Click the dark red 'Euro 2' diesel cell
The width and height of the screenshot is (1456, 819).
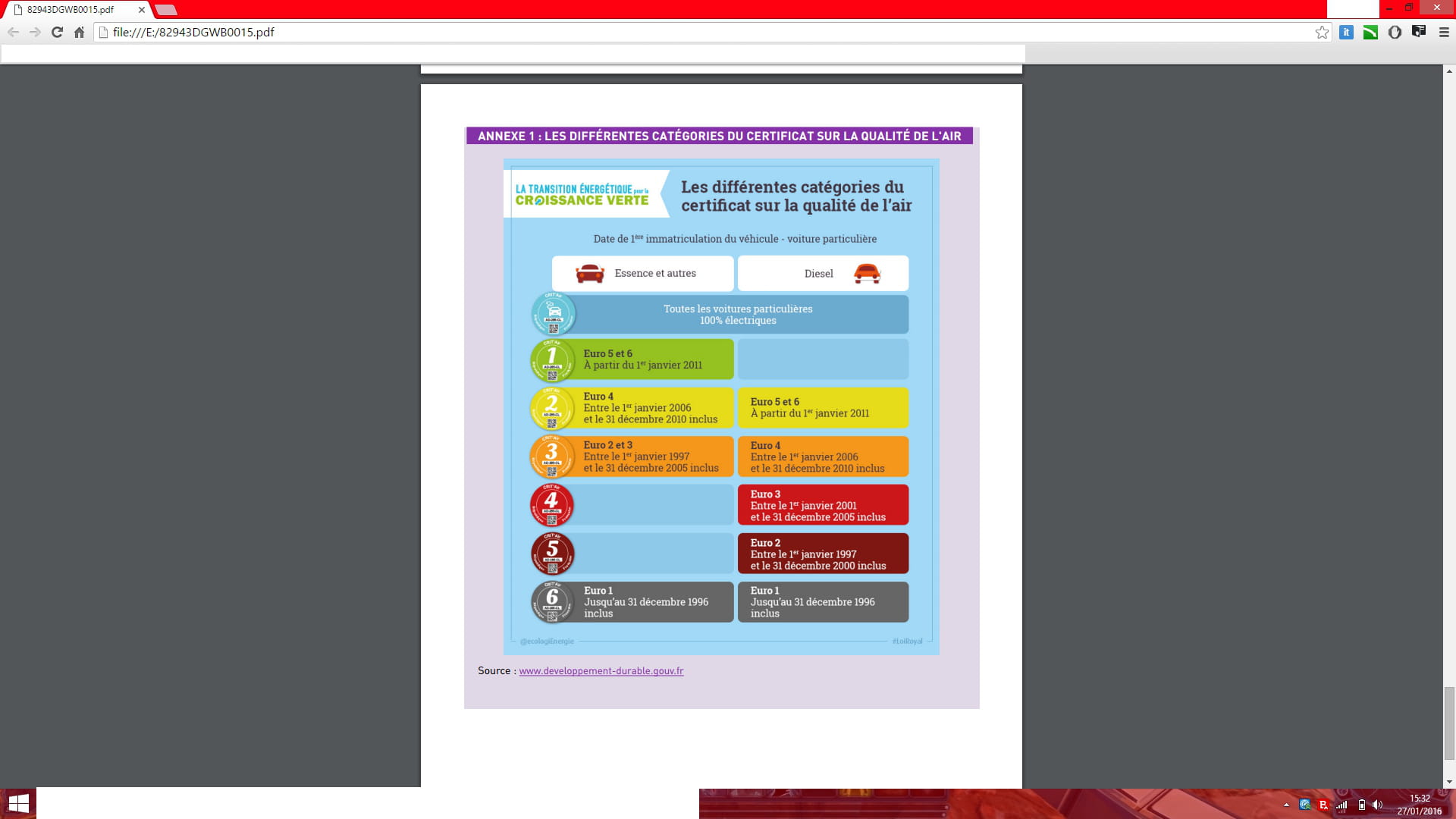point(823,554)
